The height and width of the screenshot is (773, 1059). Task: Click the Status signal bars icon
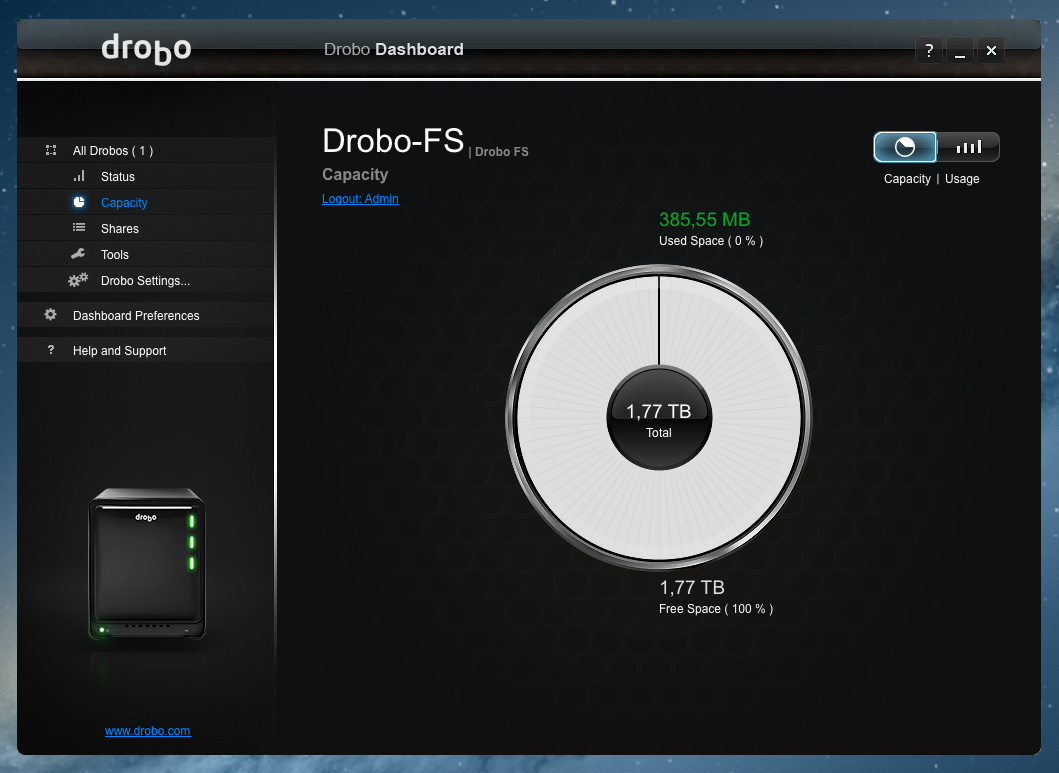(79, 176)
